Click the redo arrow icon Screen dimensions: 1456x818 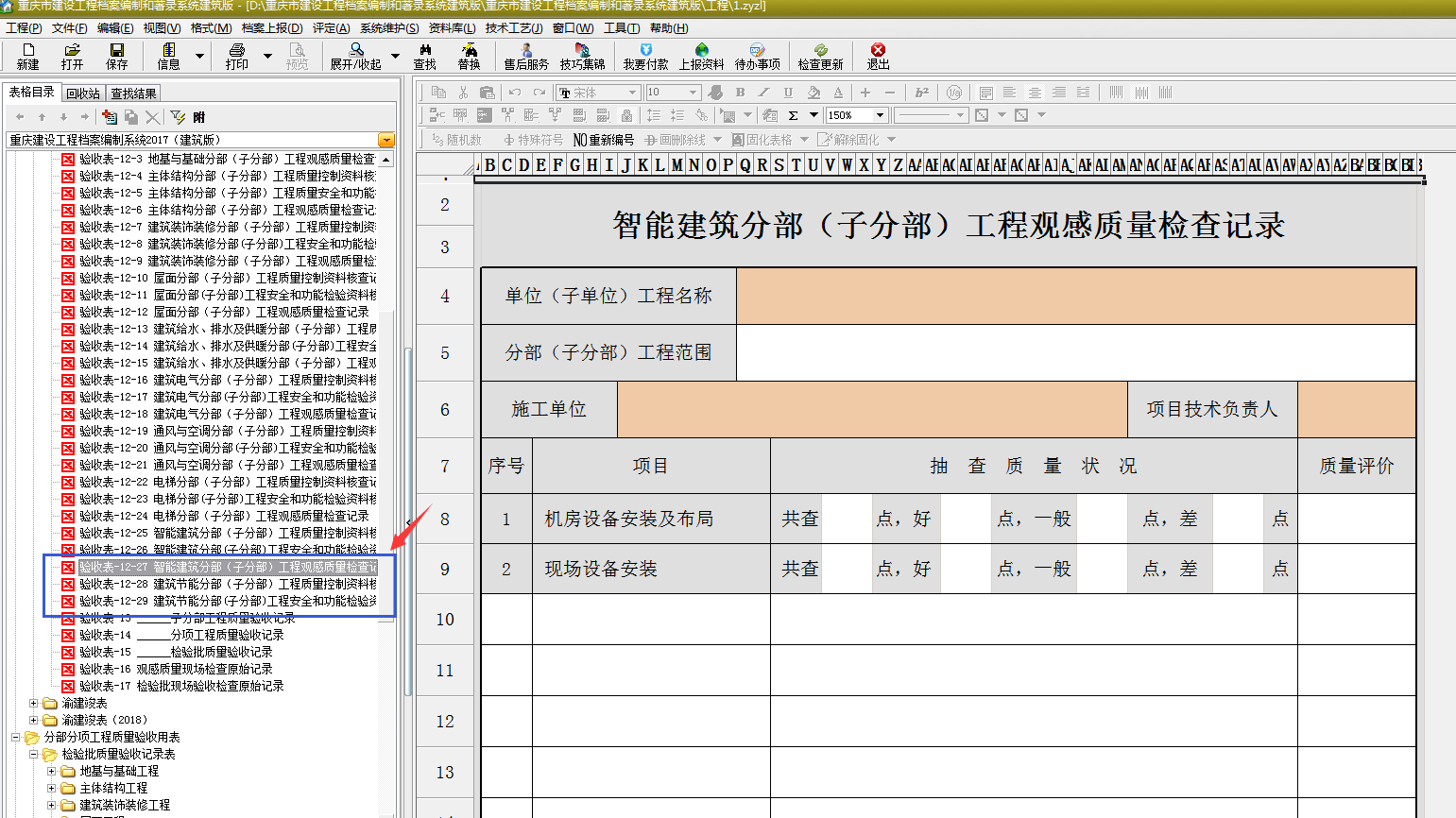tap(540, 93)
